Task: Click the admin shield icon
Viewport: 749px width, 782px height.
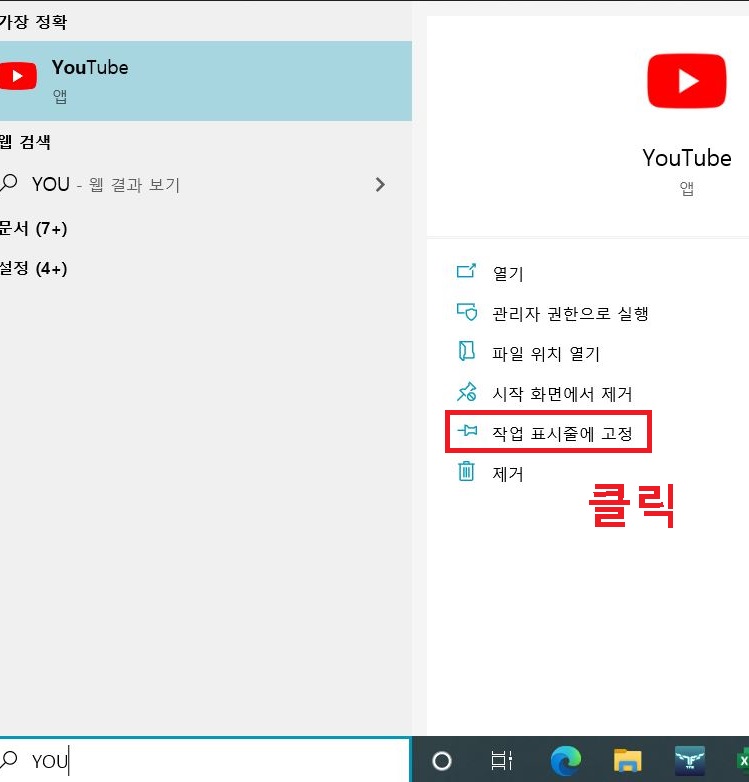Action: (x=467, y=312)
